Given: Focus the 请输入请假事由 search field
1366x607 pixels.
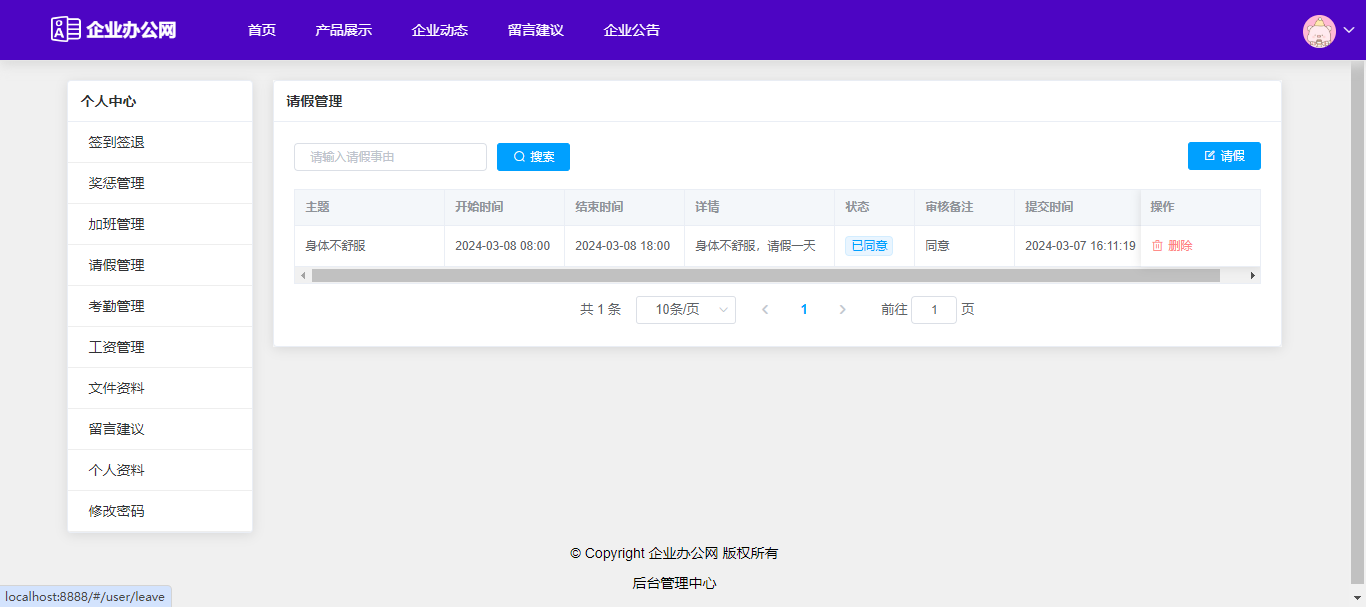Looking at the screenshot, I should [x=390, y=157].
